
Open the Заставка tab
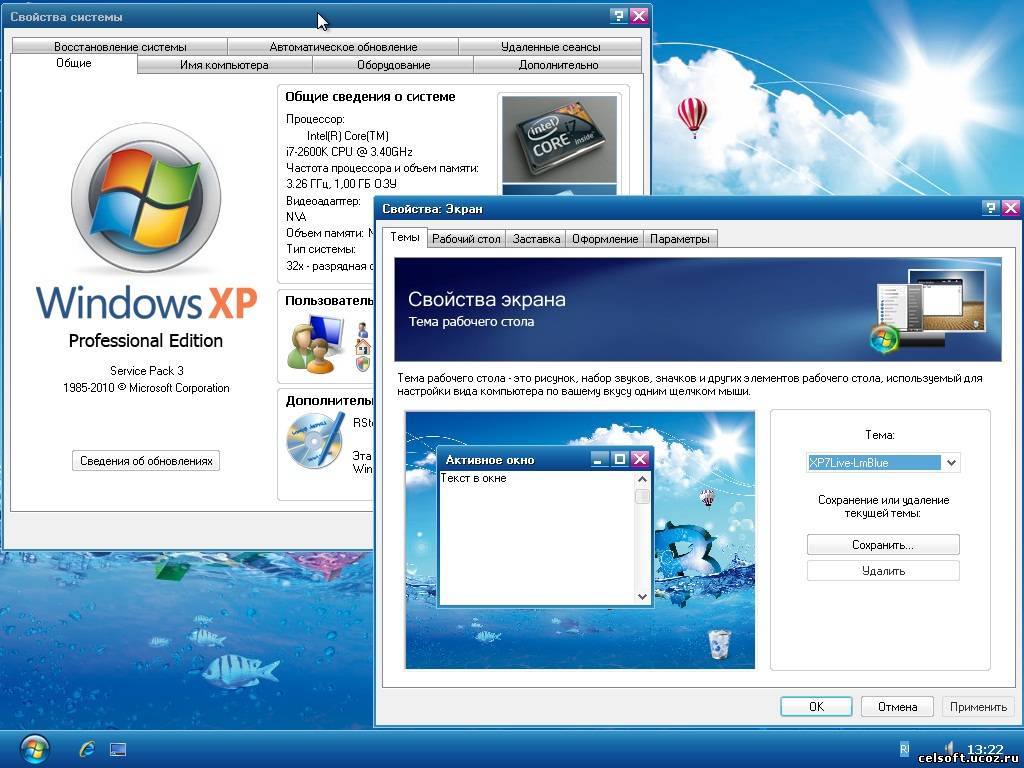tap(536, 239)
